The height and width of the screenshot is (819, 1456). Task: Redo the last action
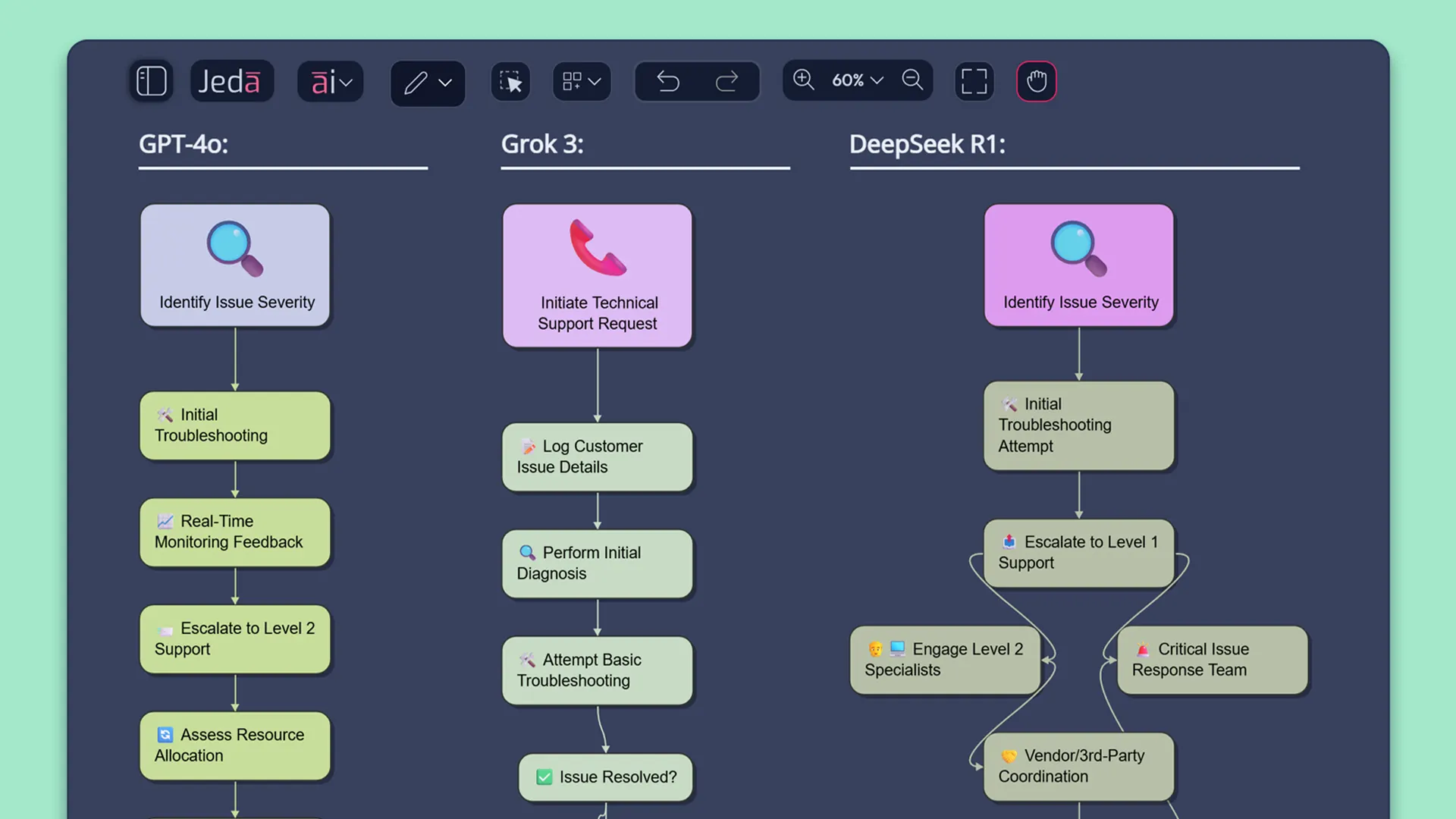point(726,80)
